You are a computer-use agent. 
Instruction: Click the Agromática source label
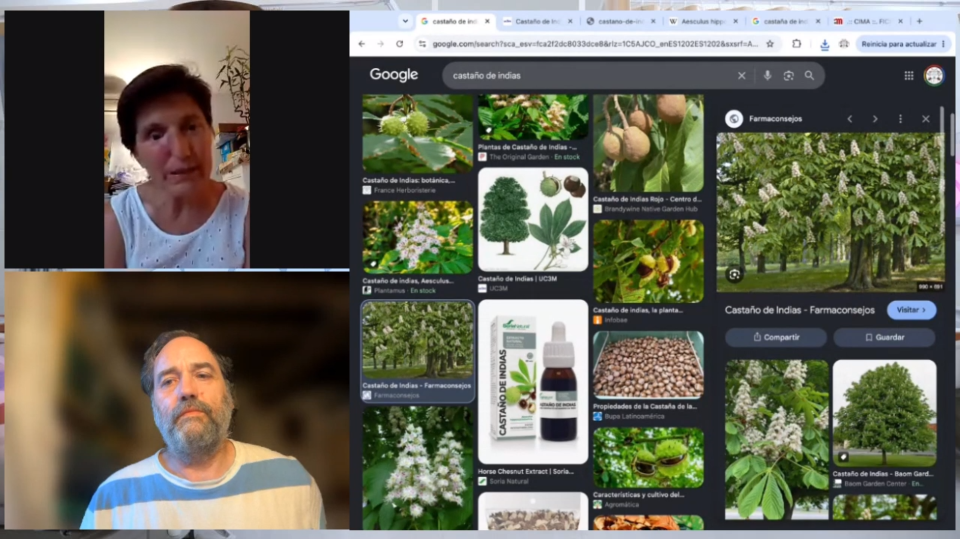[x=621, y=505]
